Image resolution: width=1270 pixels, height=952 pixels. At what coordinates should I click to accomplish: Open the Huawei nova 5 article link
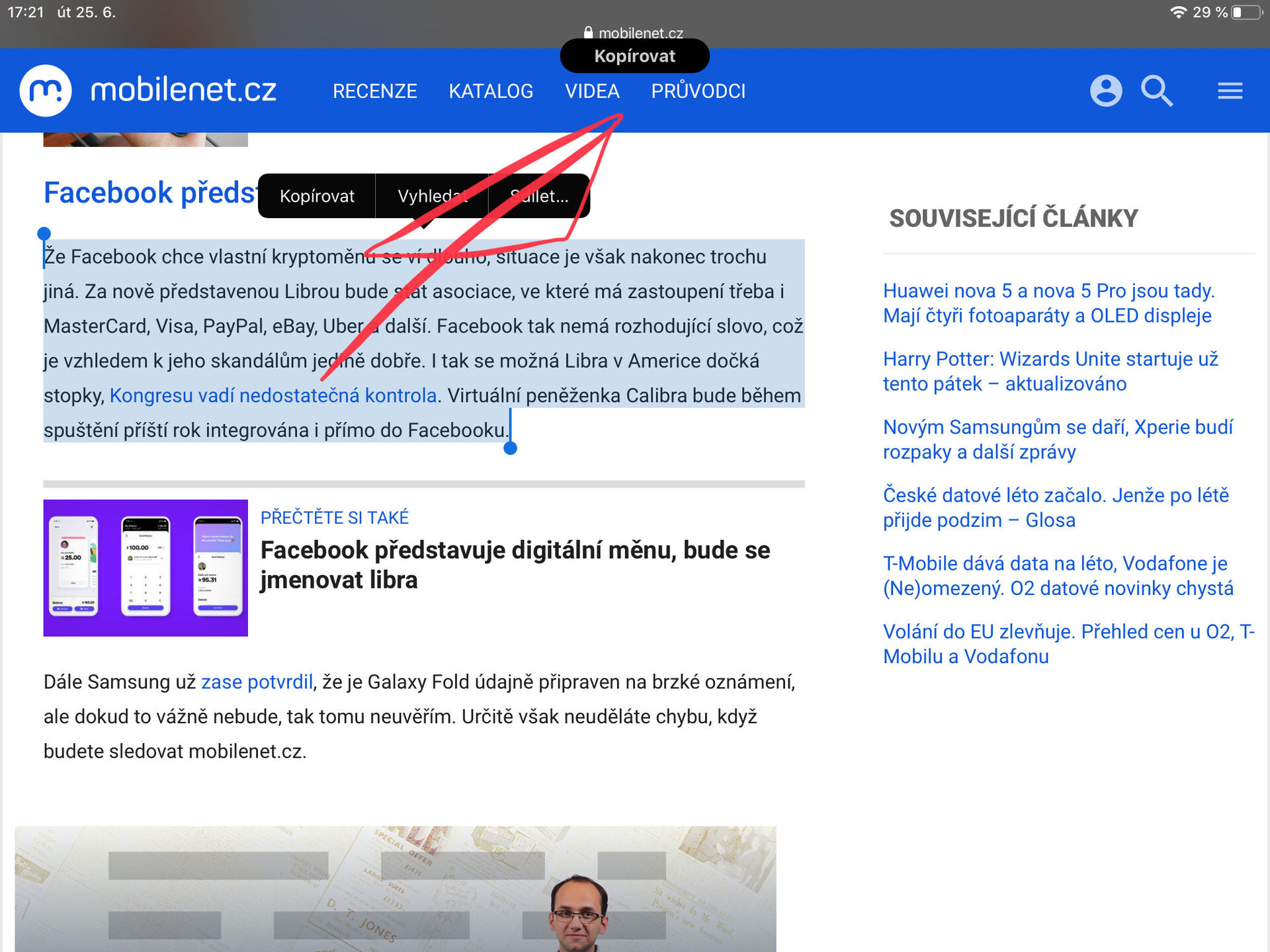coord(1048,303)
